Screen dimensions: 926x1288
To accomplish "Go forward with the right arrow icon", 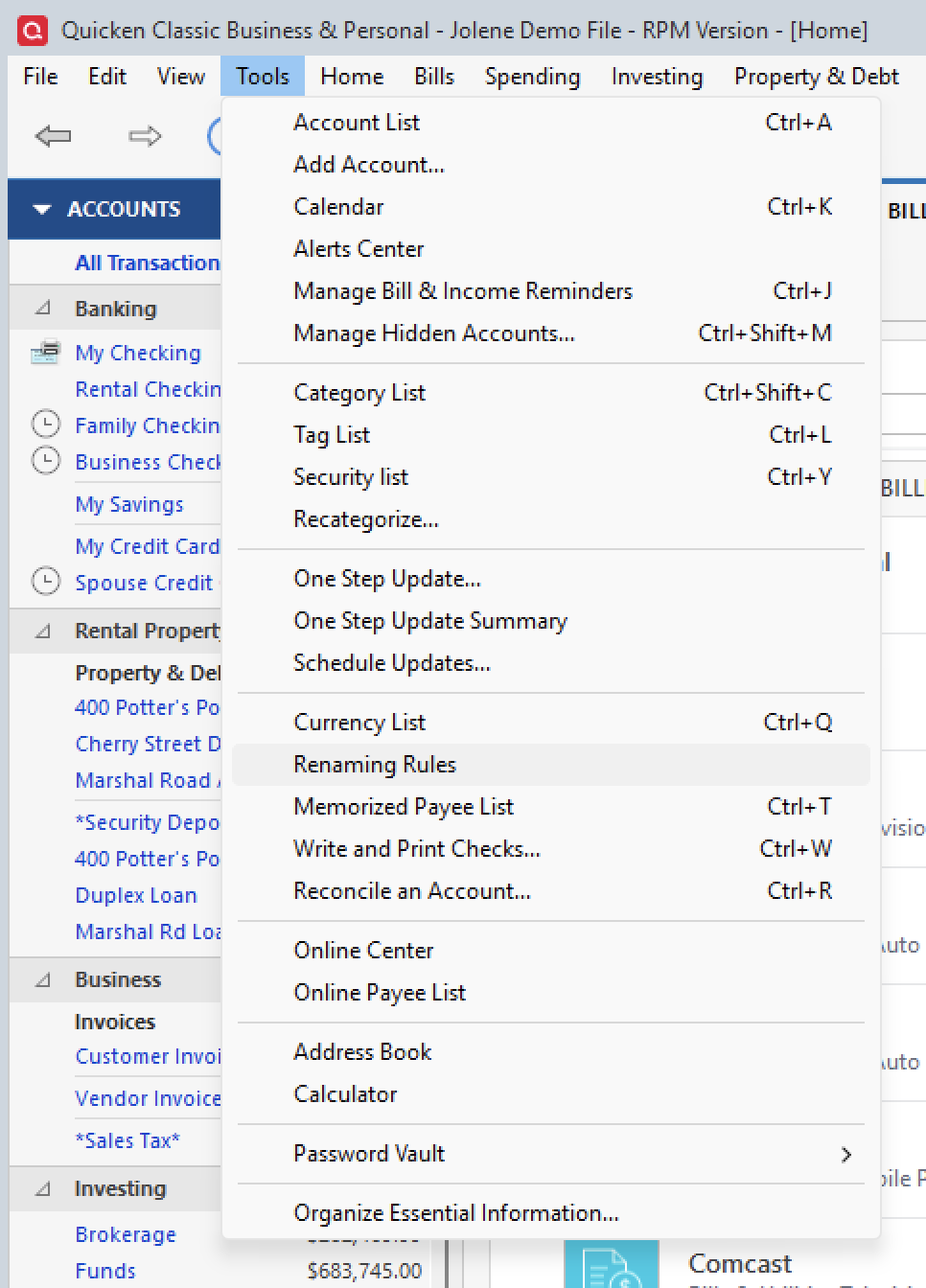I will 145,136.
